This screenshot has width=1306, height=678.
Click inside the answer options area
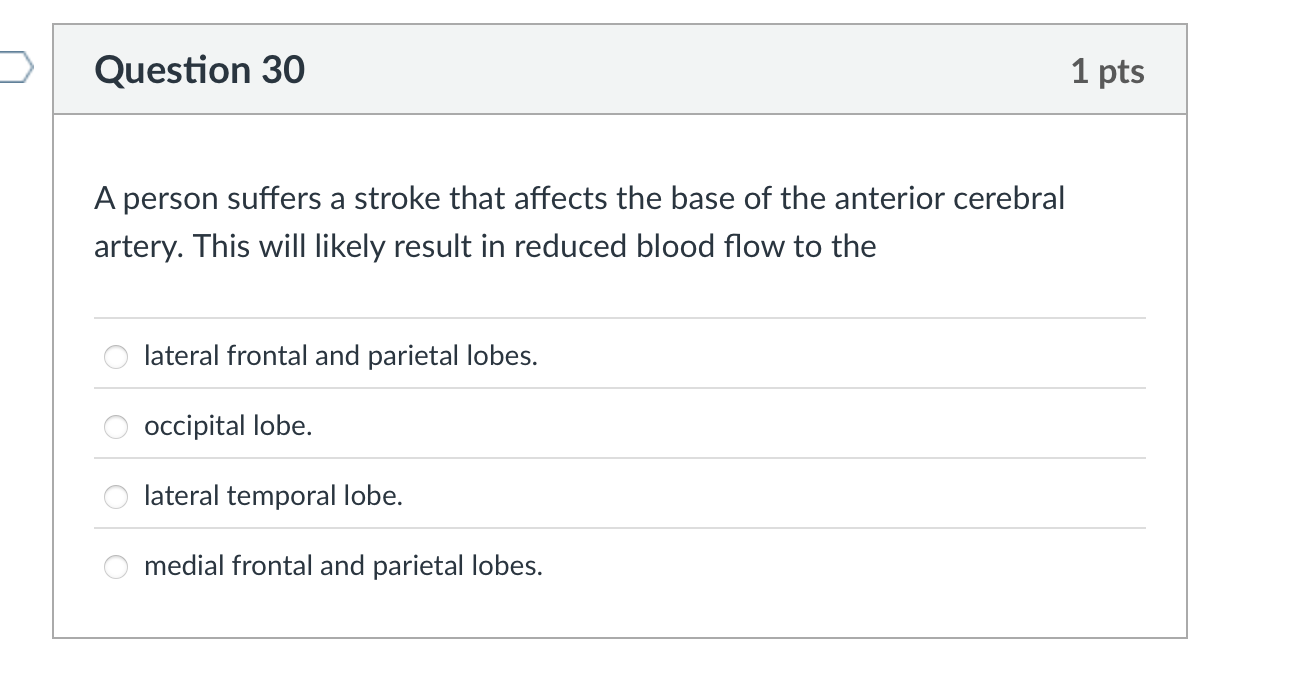tap(620, 460)
